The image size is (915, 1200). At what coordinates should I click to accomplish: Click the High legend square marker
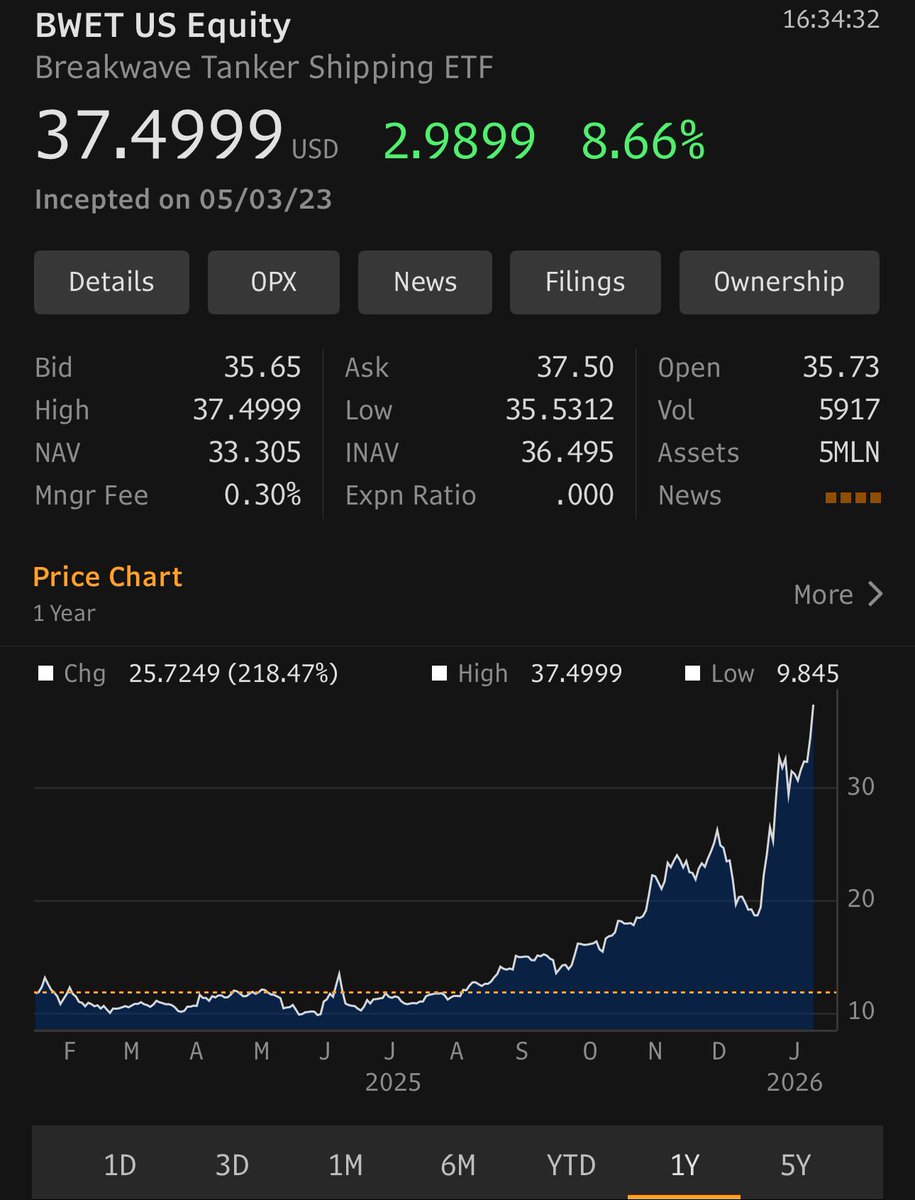click(438, 674)
